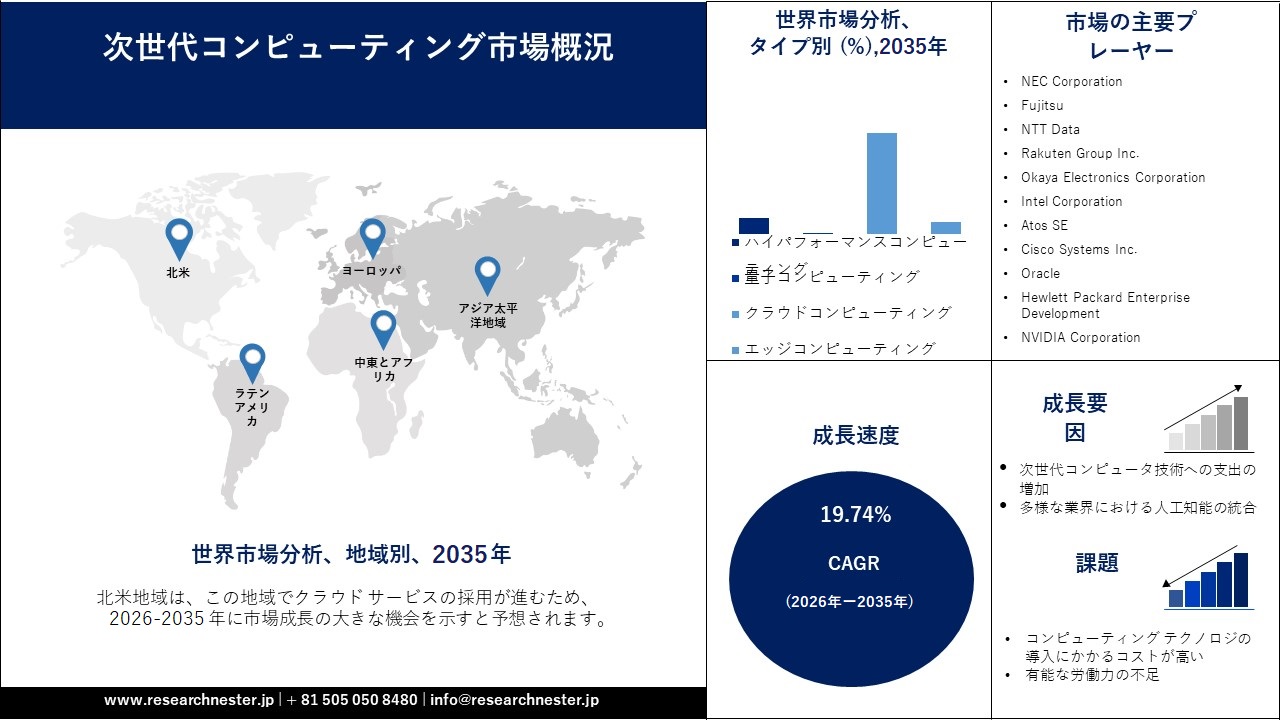1280x720 pixels.
Task: Open the www.researchnester.jp website link
Action: (188, 700)
